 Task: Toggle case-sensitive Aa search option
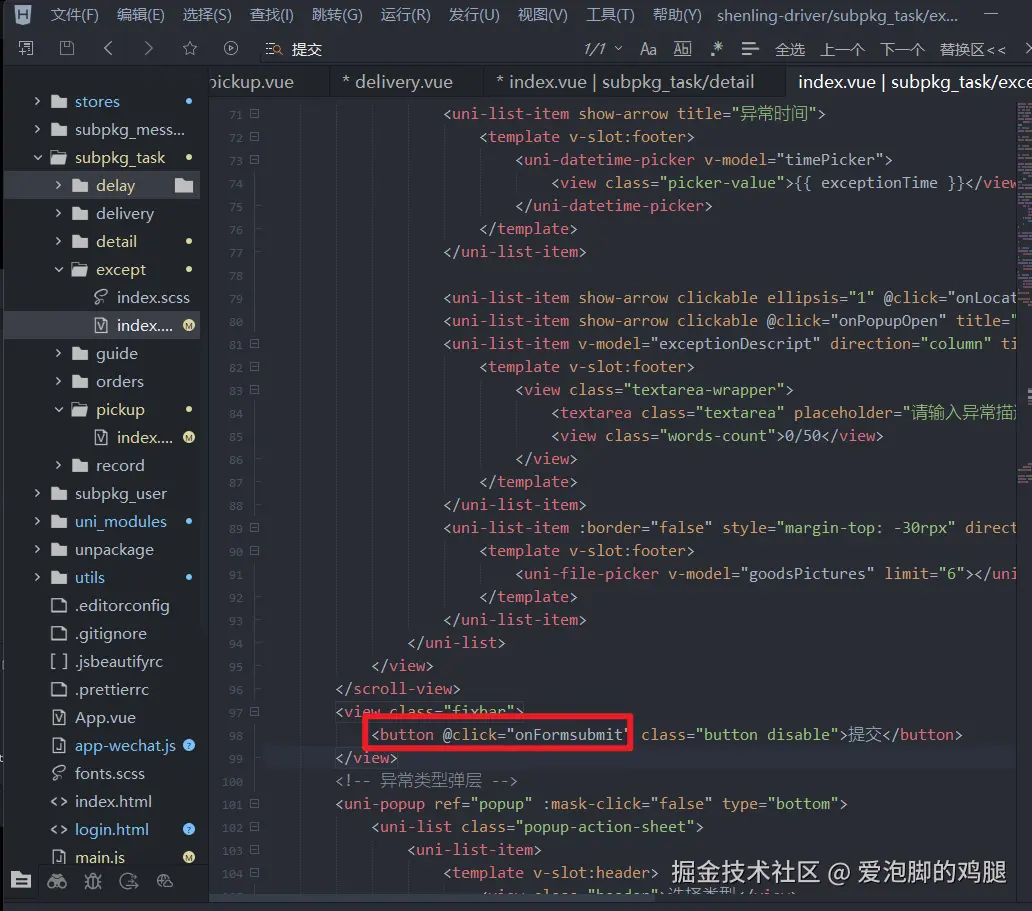648,49
